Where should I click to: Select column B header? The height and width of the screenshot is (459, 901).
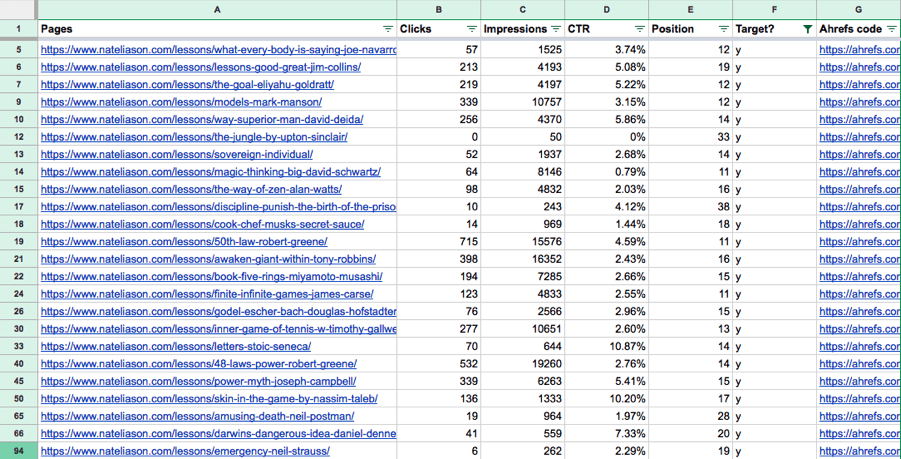point(438,9)
